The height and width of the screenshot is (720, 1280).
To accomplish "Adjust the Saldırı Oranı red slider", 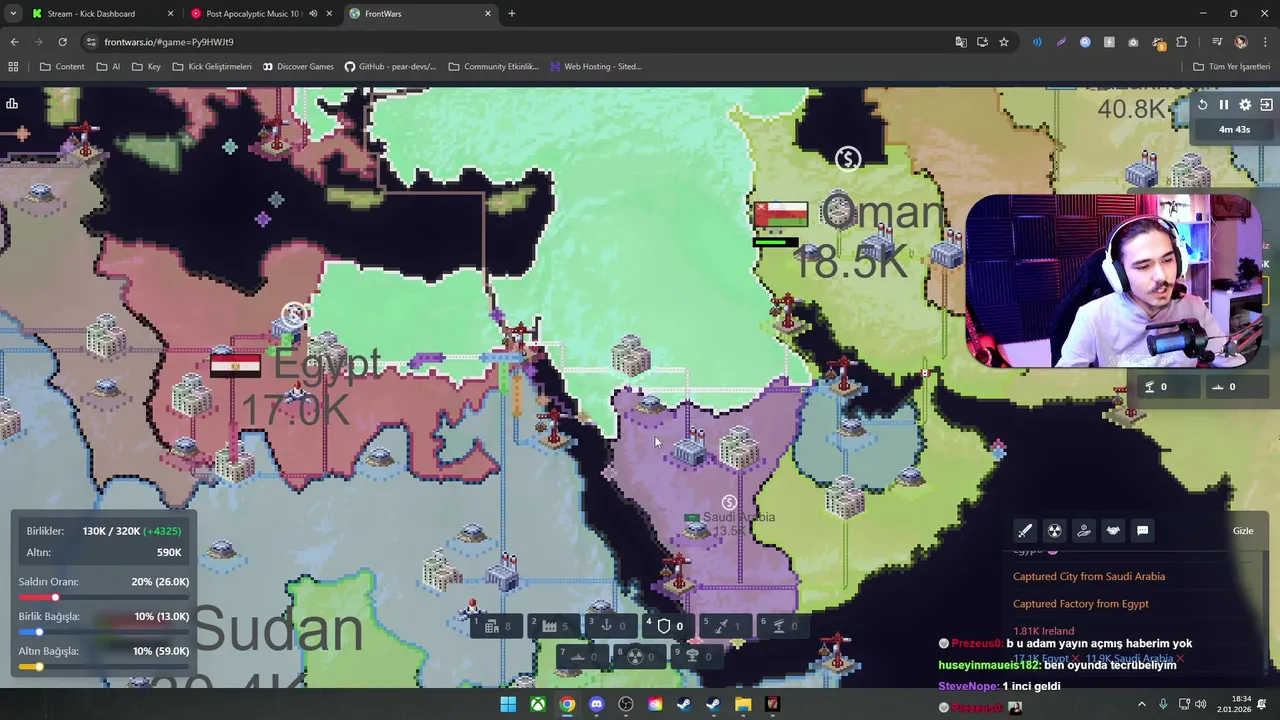I will pyautogui.click(x=105, y=597).
